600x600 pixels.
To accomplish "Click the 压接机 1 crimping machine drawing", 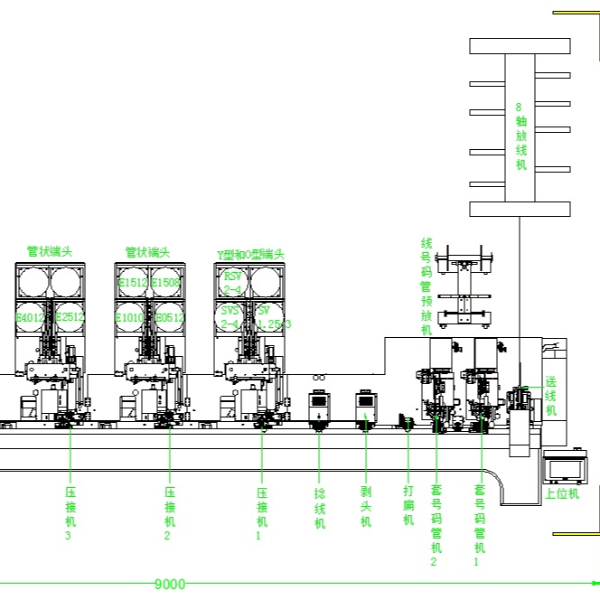I will pos(249,385).
